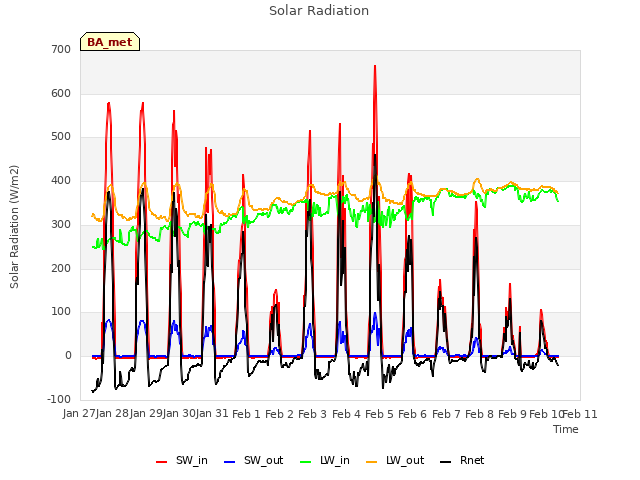Screen dimensions: 640x480
Task: Click the 100 y-axis tick label
Action: coord(61,312)
